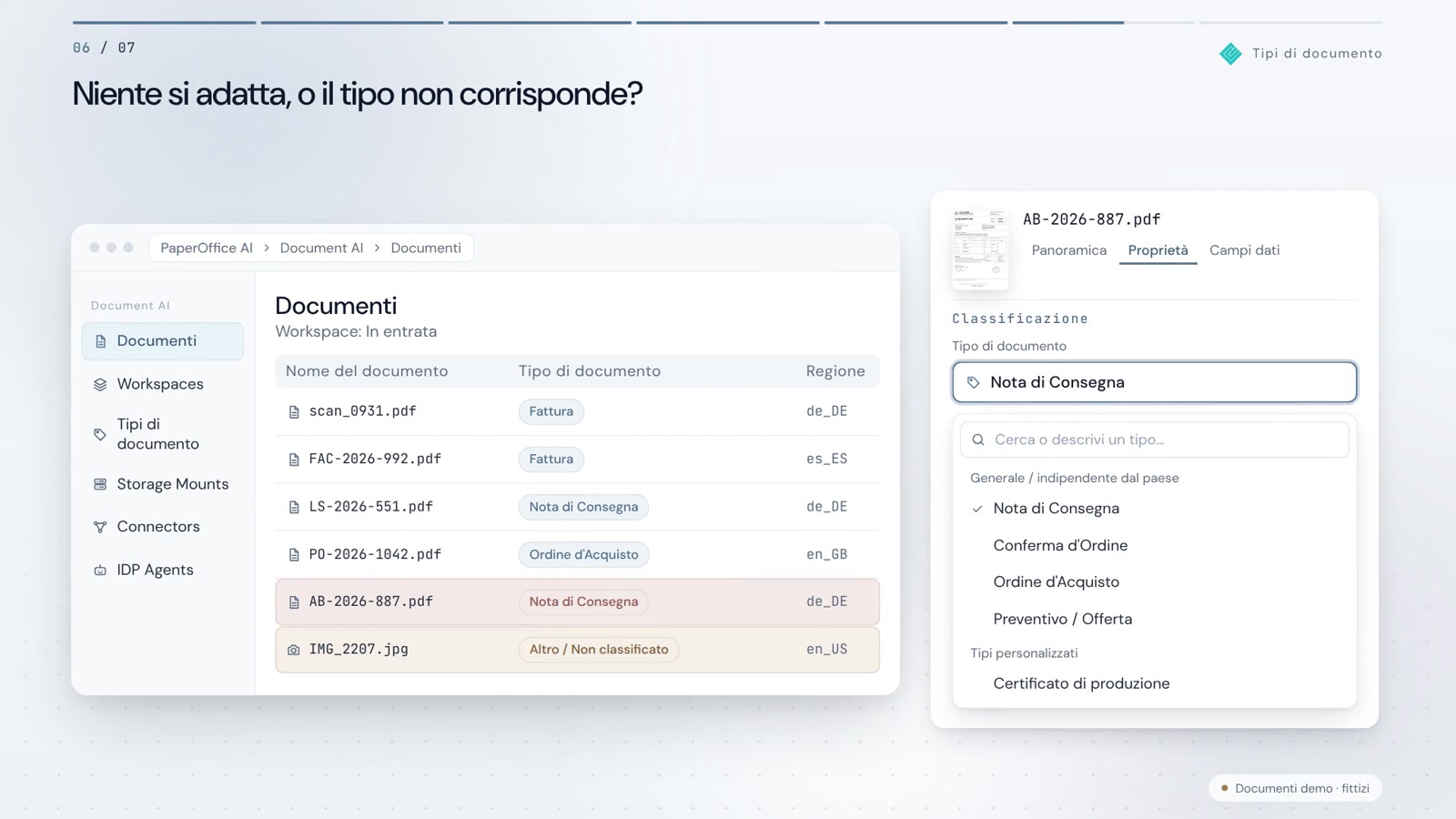
Task: Click Regione column header
Action: pyautogui.click(x=835, y=371)
